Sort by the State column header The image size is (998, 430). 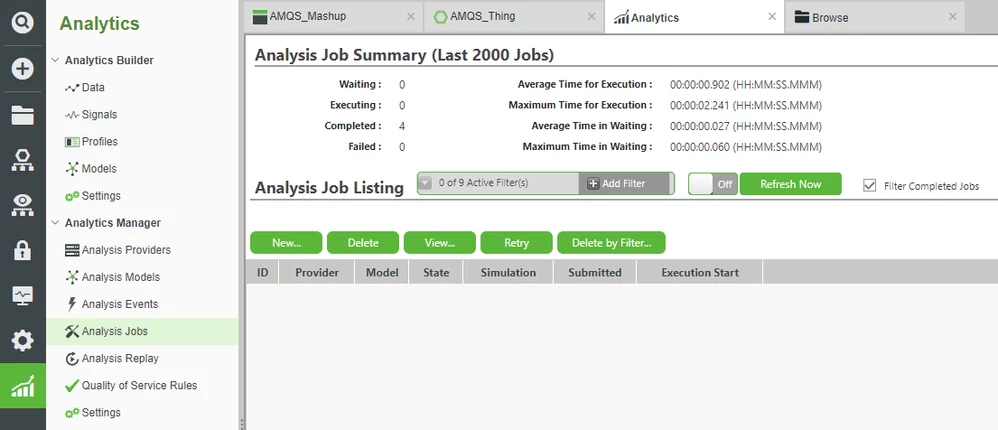436,272
